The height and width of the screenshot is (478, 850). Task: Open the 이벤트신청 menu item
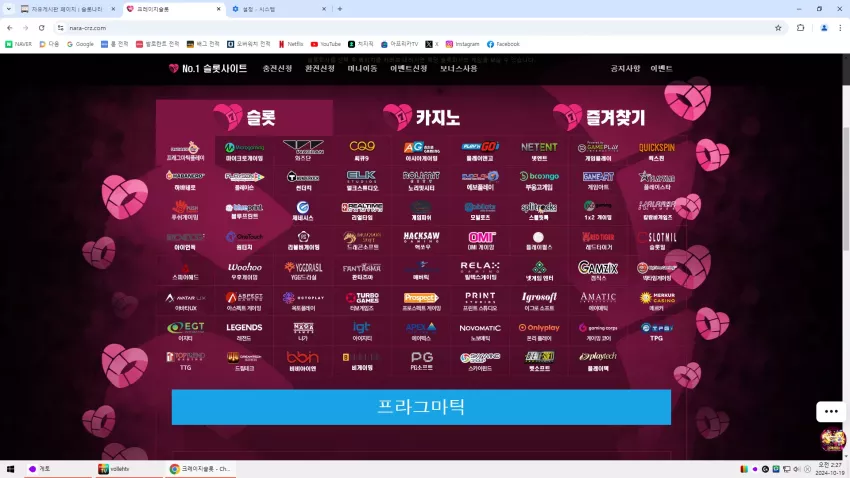pyautogui.click(x=409, y=68)
